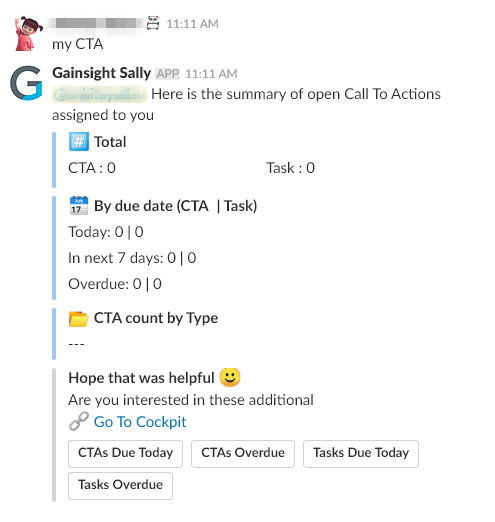Click the APP badge next to Gainsight Sally
The width and height of the screenshot is (495, 522).
point(168,74)
